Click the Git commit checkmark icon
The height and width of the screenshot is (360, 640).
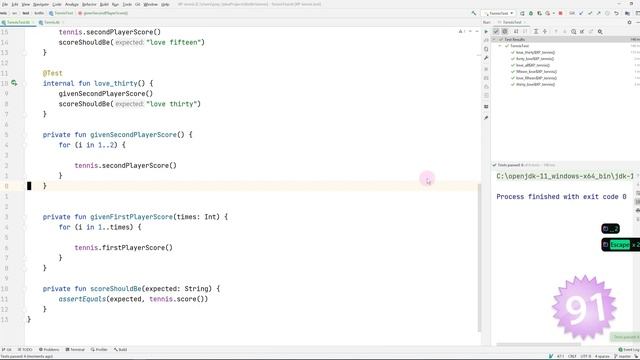pos(590,13)
